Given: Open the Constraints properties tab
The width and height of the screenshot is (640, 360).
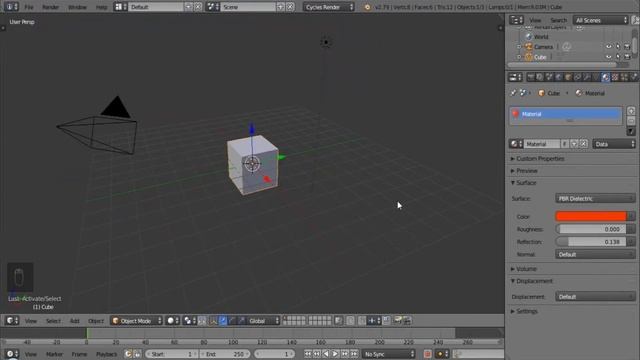Looking at the screenshot, I should click(x=578, y=77).
